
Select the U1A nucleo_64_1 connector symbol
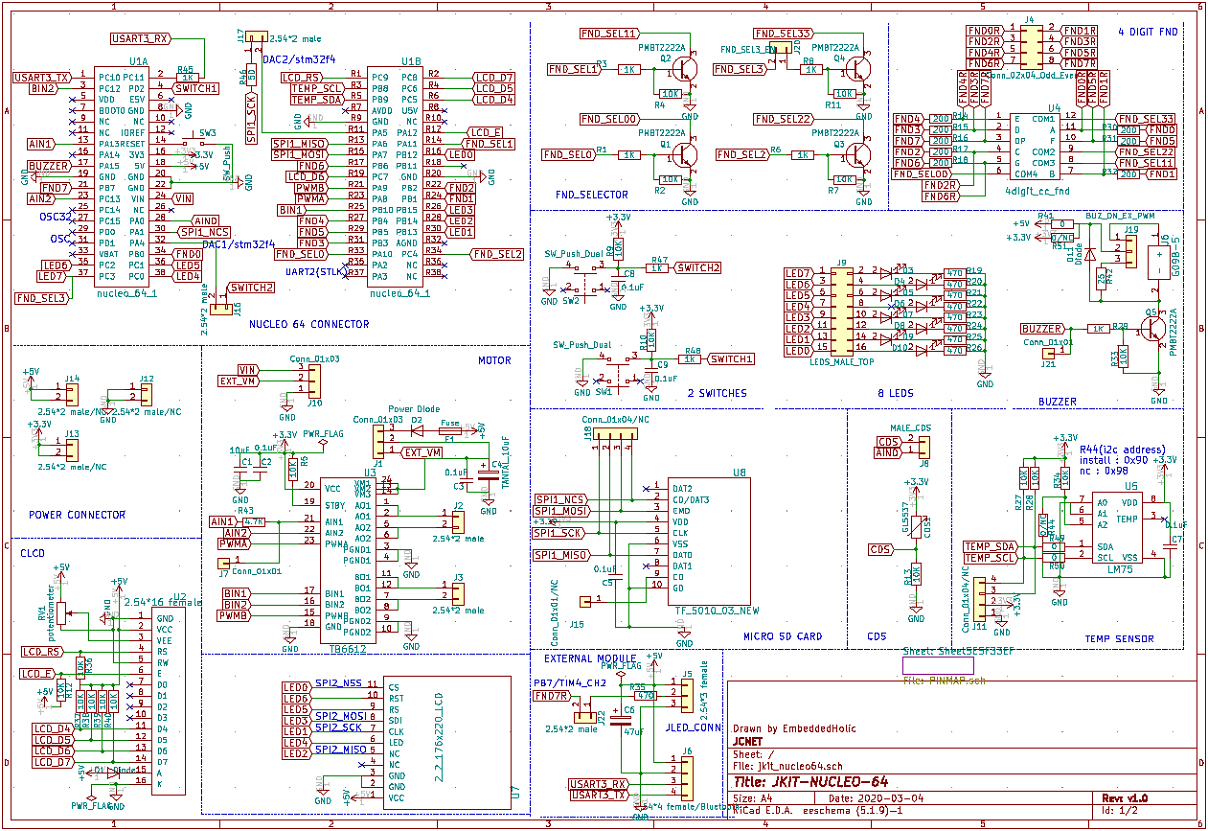(123, 177)
